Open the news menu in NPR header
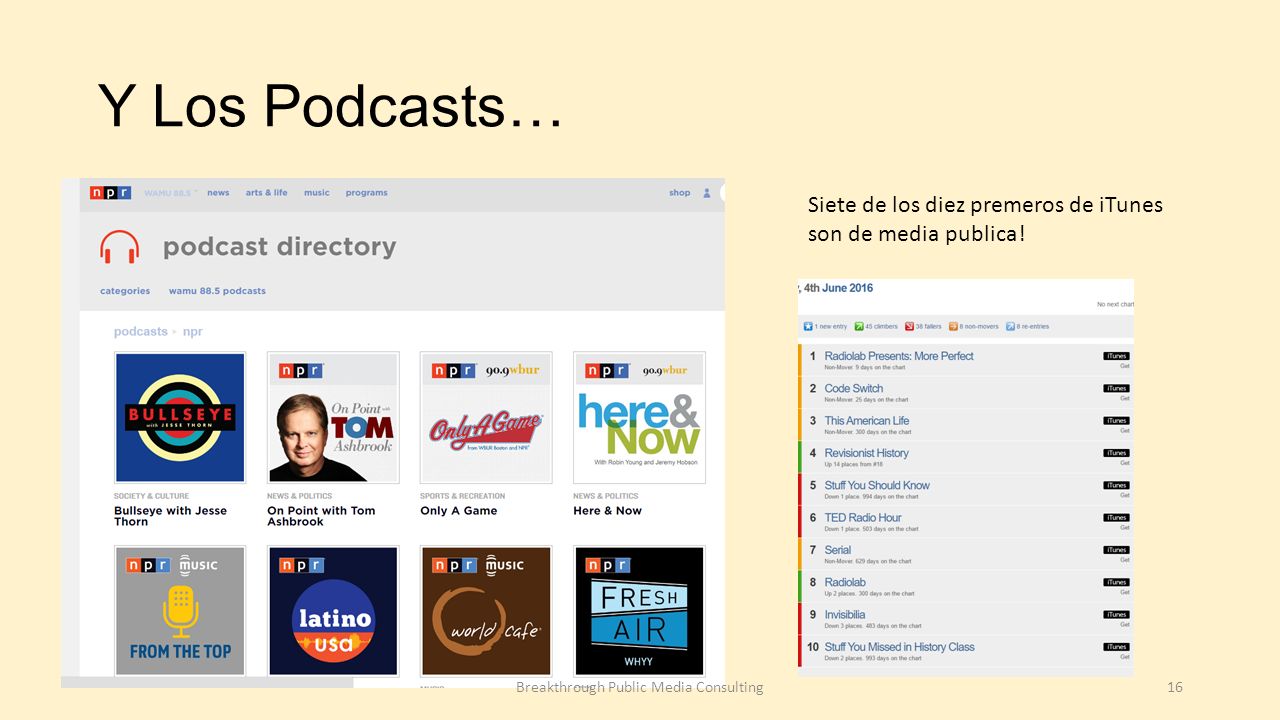 tap(218, 193)
